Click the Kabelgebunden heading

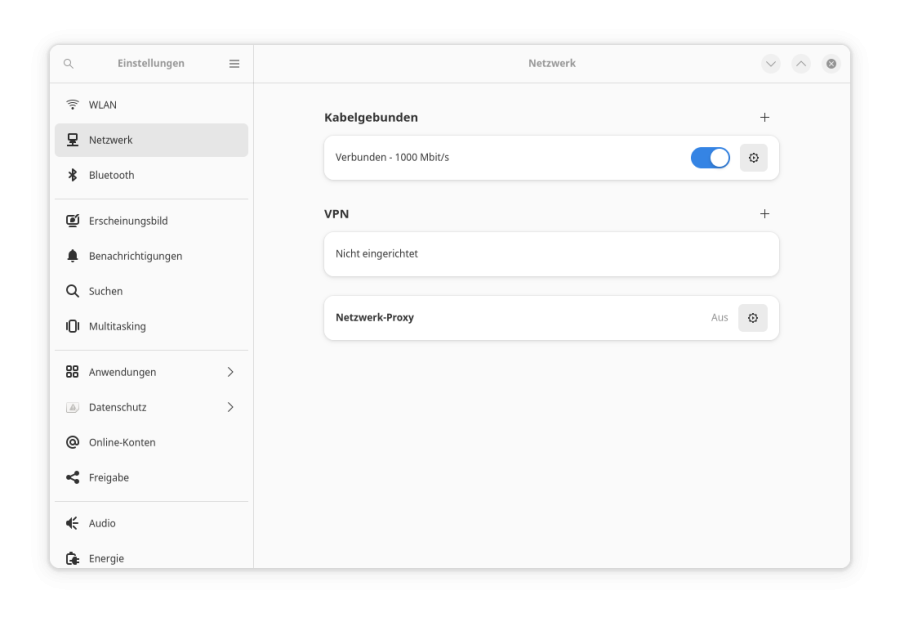point(371,118)
